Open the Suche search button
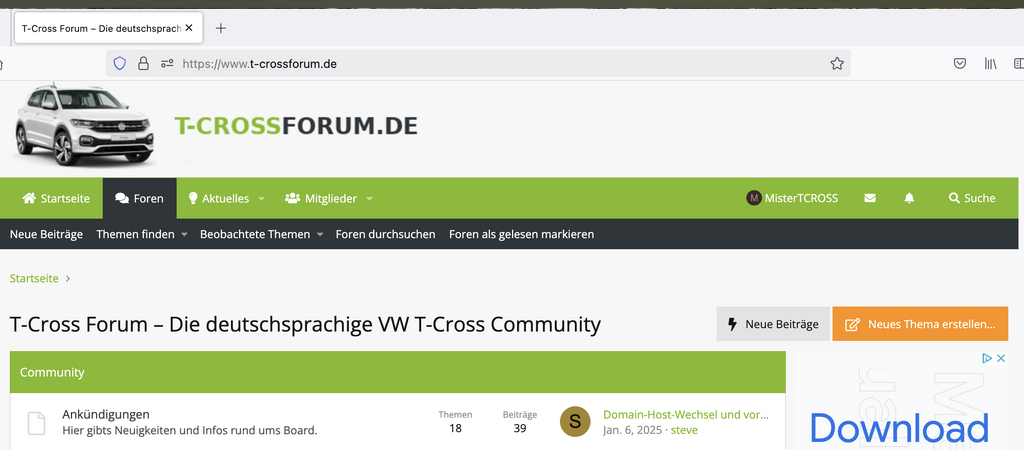The image size is (1024, 450). (x=972, y=199)
